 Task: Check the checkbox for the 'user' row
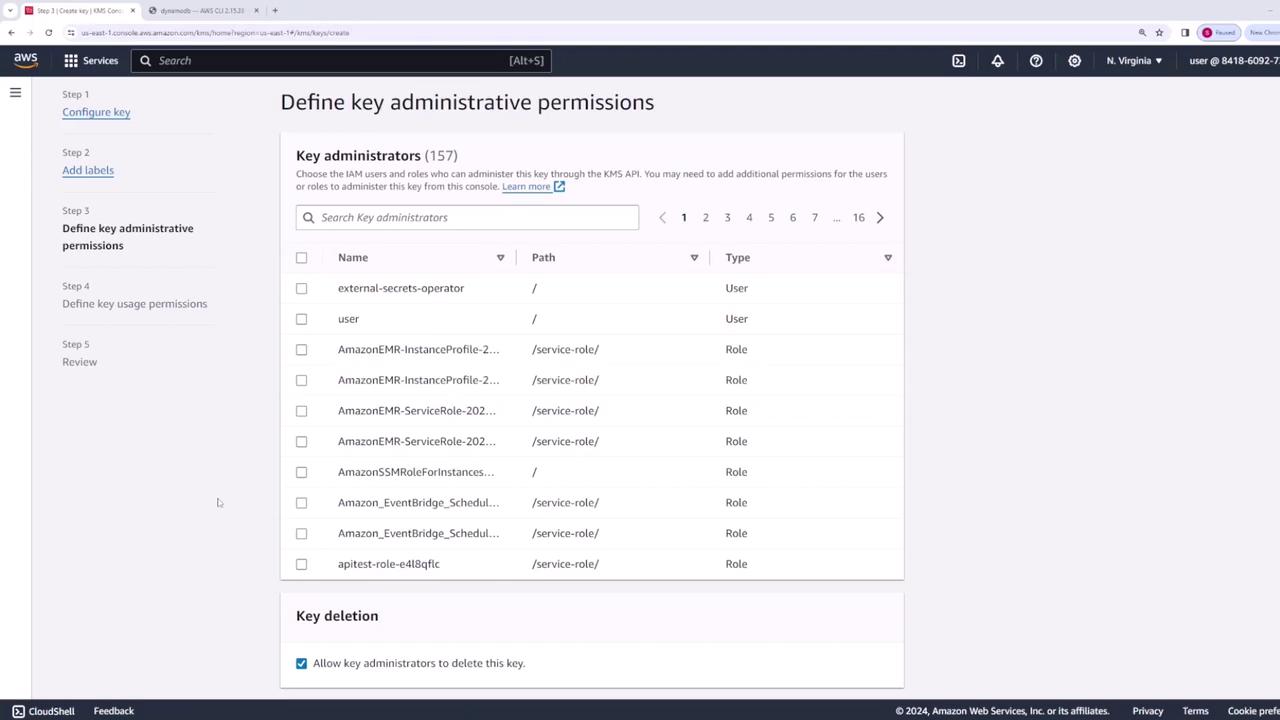[x=301, y=319]
